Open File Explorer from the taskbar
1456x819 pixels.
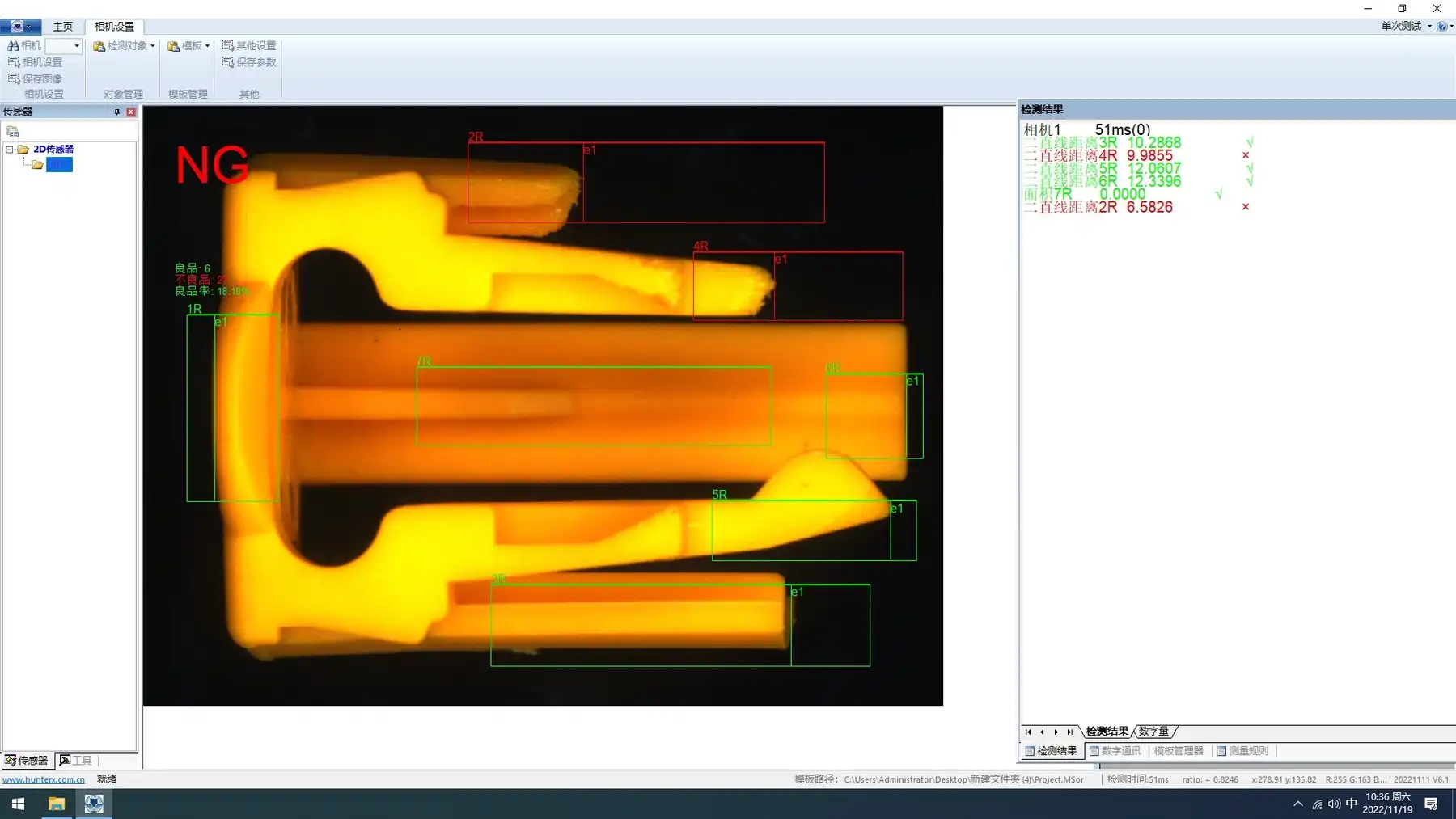coord(56,804)
